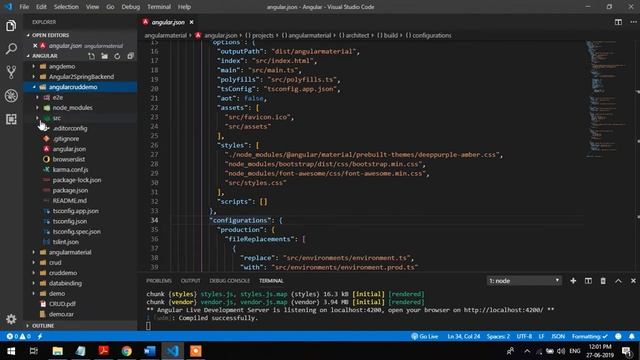Open the Extensions view icon
Image resolution: width=640 pixels, height=360 pixels.
pos(11,119)
